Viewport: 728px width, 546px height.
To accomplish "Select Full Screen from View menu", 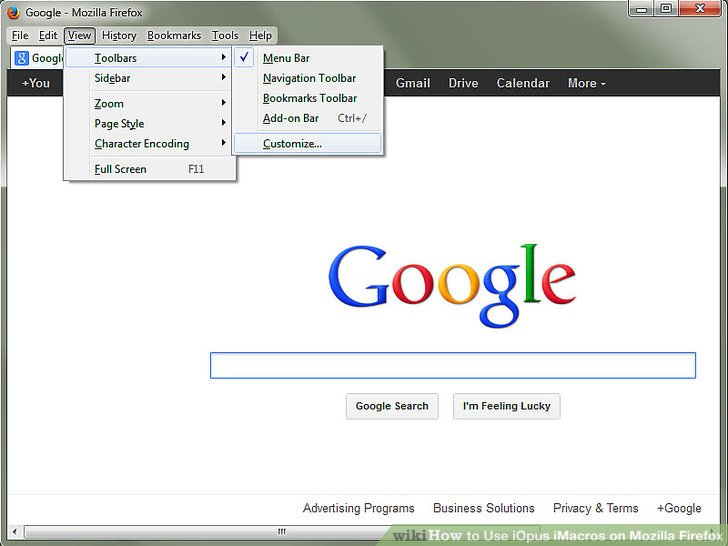I will point(149,169).
